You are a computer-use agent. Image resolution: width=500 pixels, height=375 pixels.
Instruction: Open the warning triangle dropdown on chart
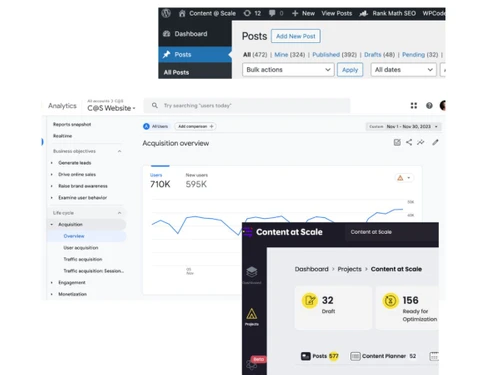coord(404,178)
